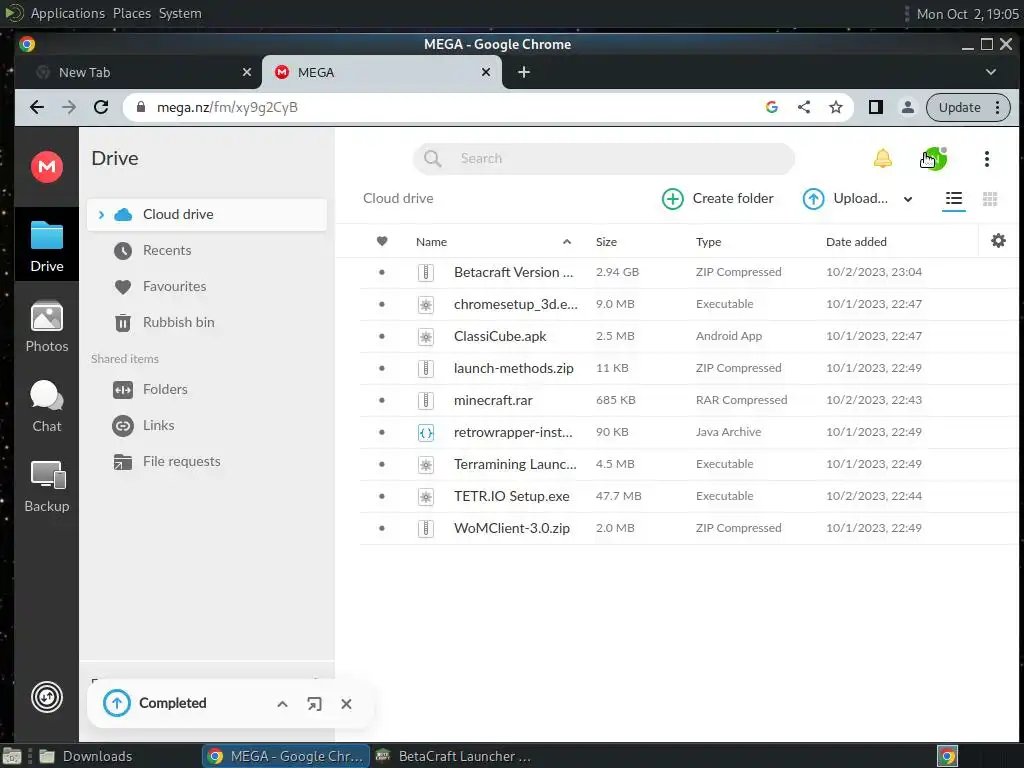The image size is (1024, 768).
Task: Open the Applications menu
Action: (67, 14)
